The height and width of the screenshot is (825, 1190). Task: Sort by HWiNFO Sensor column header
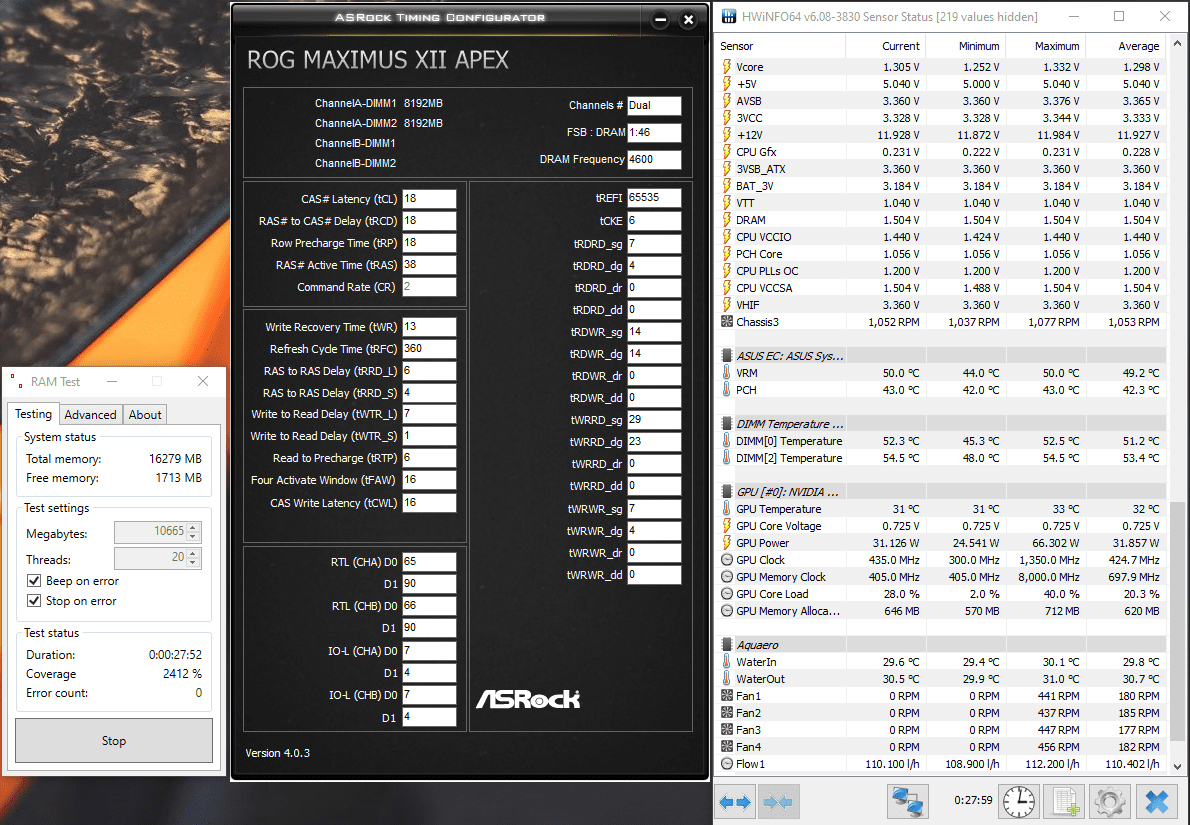coord(780,46)
